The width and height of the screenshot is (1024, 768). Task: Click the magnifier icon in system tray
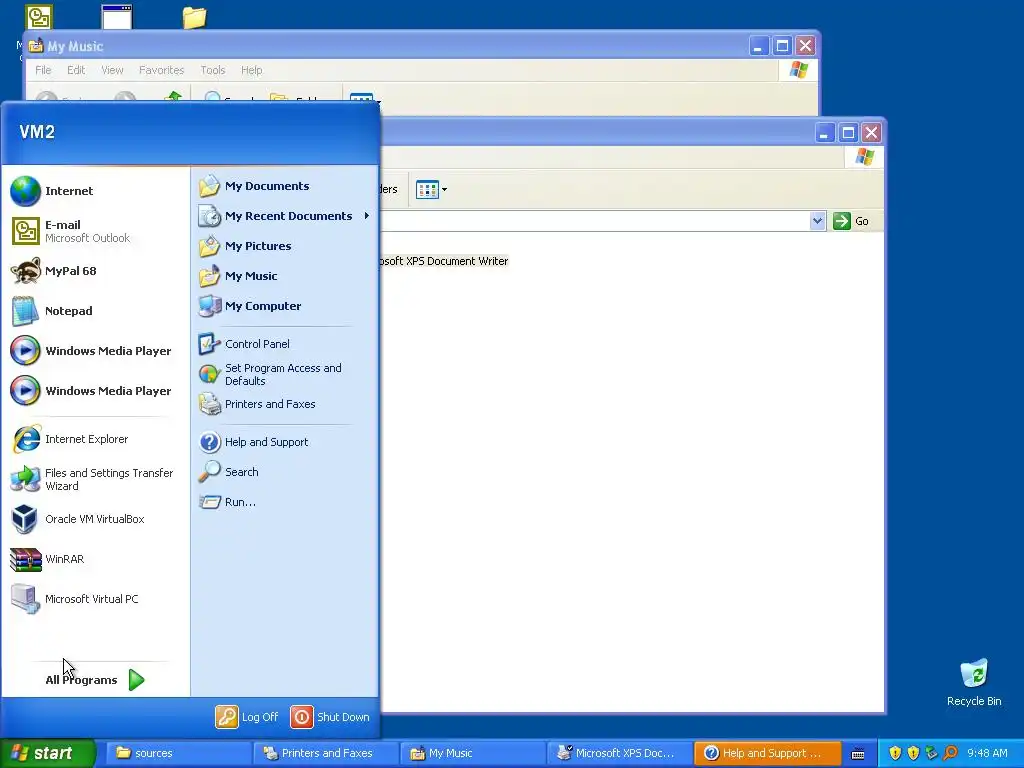coord(950,753)
